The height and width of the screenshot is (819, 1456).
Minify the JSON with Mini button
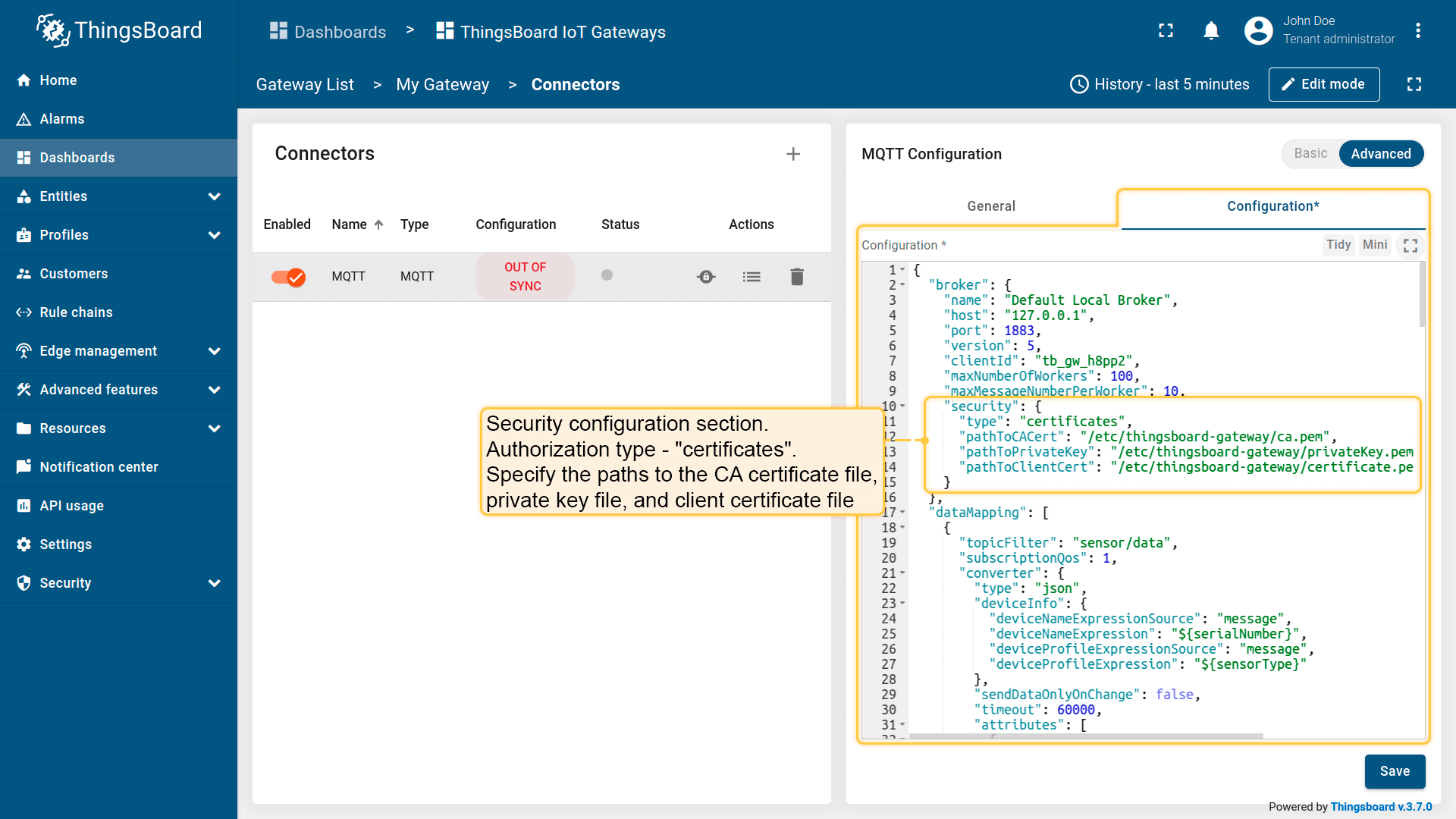click(x=1375, y=245)
